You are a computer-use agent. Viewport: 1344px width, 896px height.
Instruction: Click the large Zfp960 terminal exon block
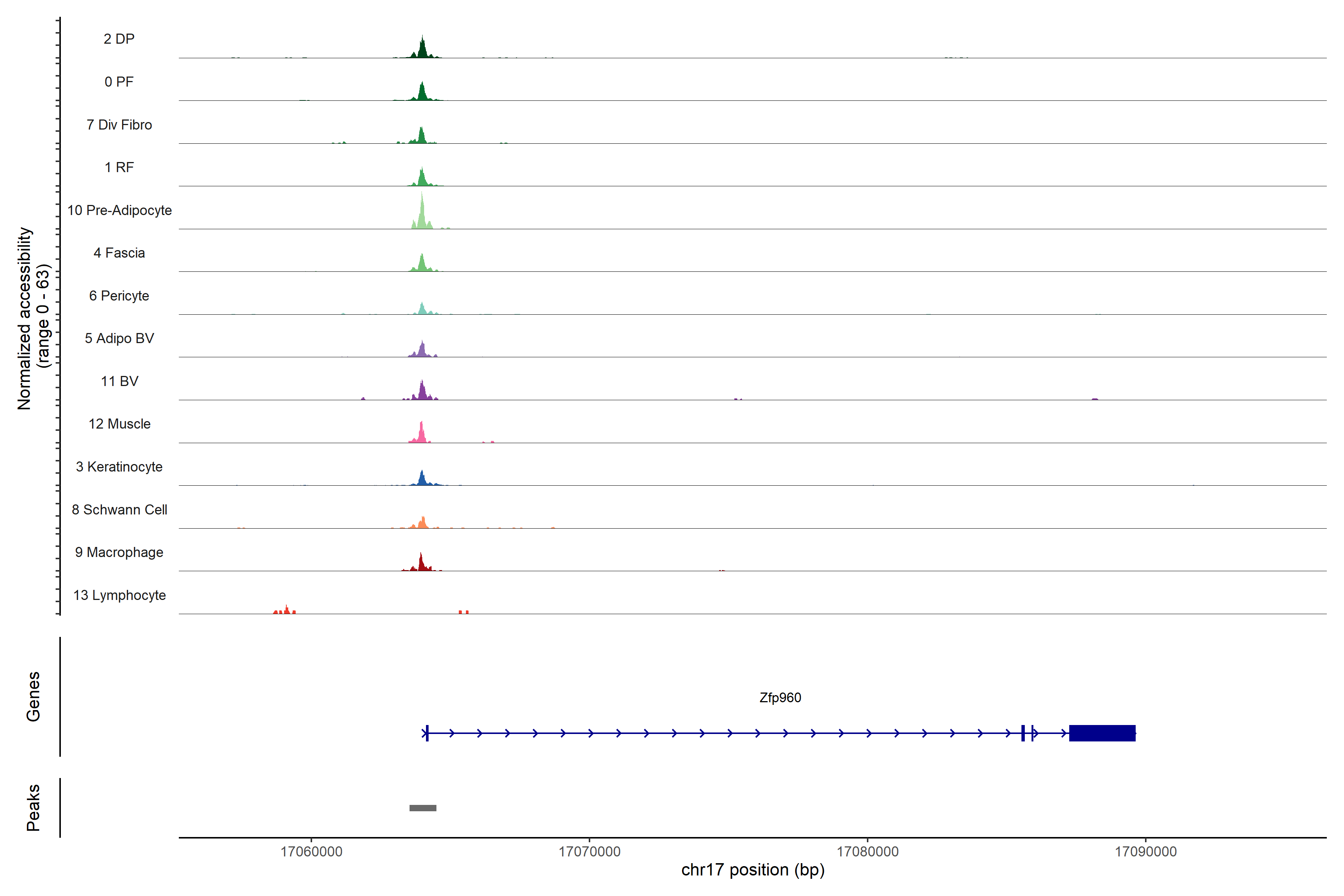pyautogui.click(x=1102, y=733)
